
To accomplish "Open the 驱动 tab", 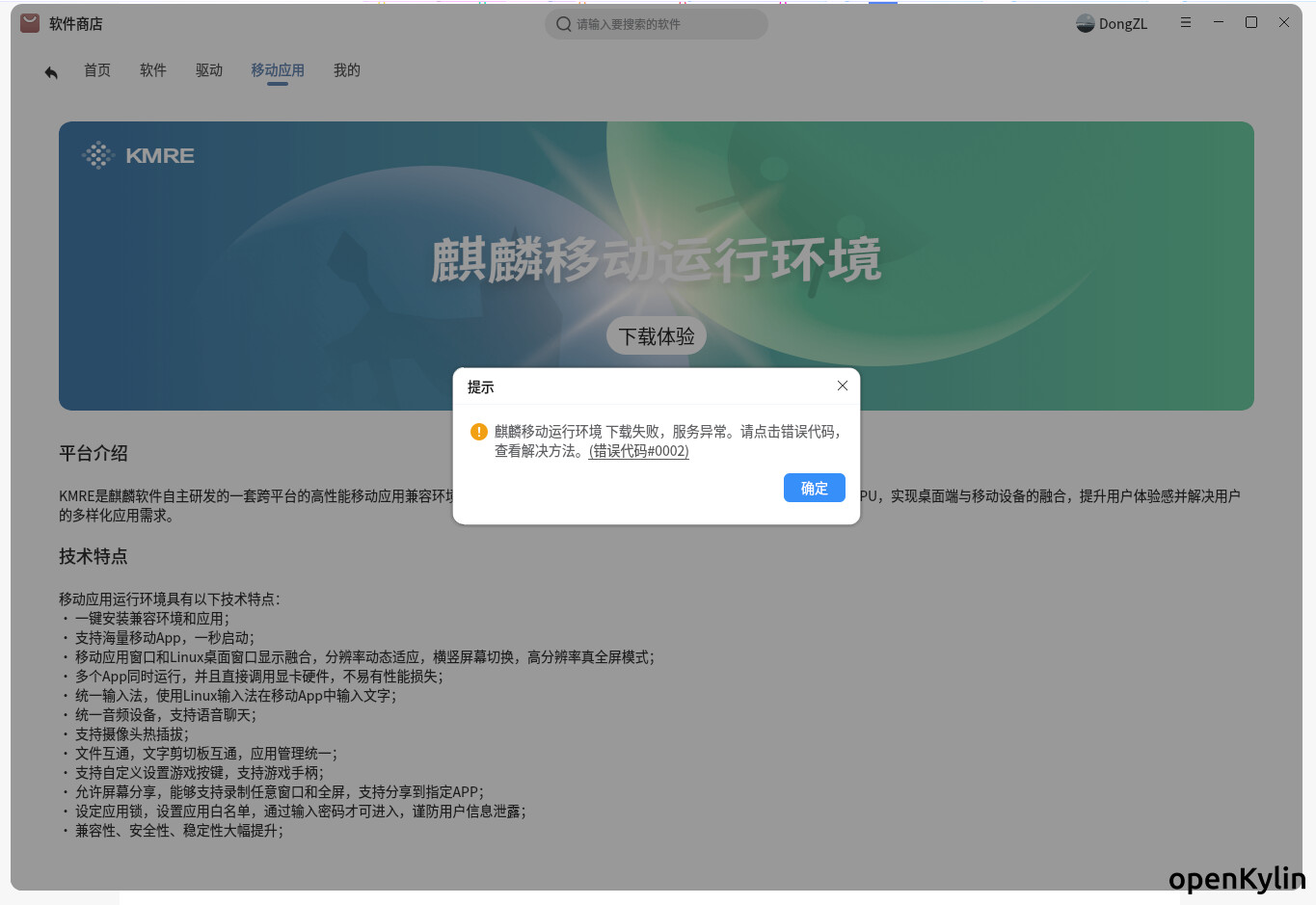I will click(x=209, y=70).
